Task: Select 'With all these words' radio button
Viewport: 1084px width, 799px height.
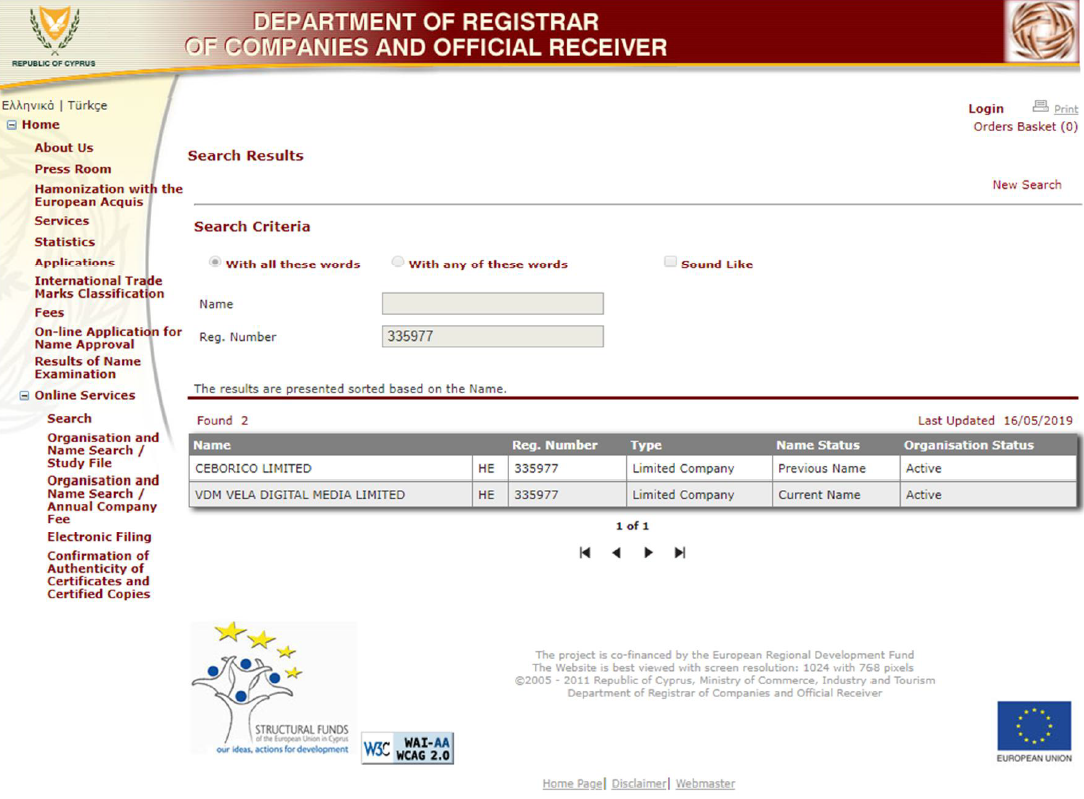Action: 215,262
